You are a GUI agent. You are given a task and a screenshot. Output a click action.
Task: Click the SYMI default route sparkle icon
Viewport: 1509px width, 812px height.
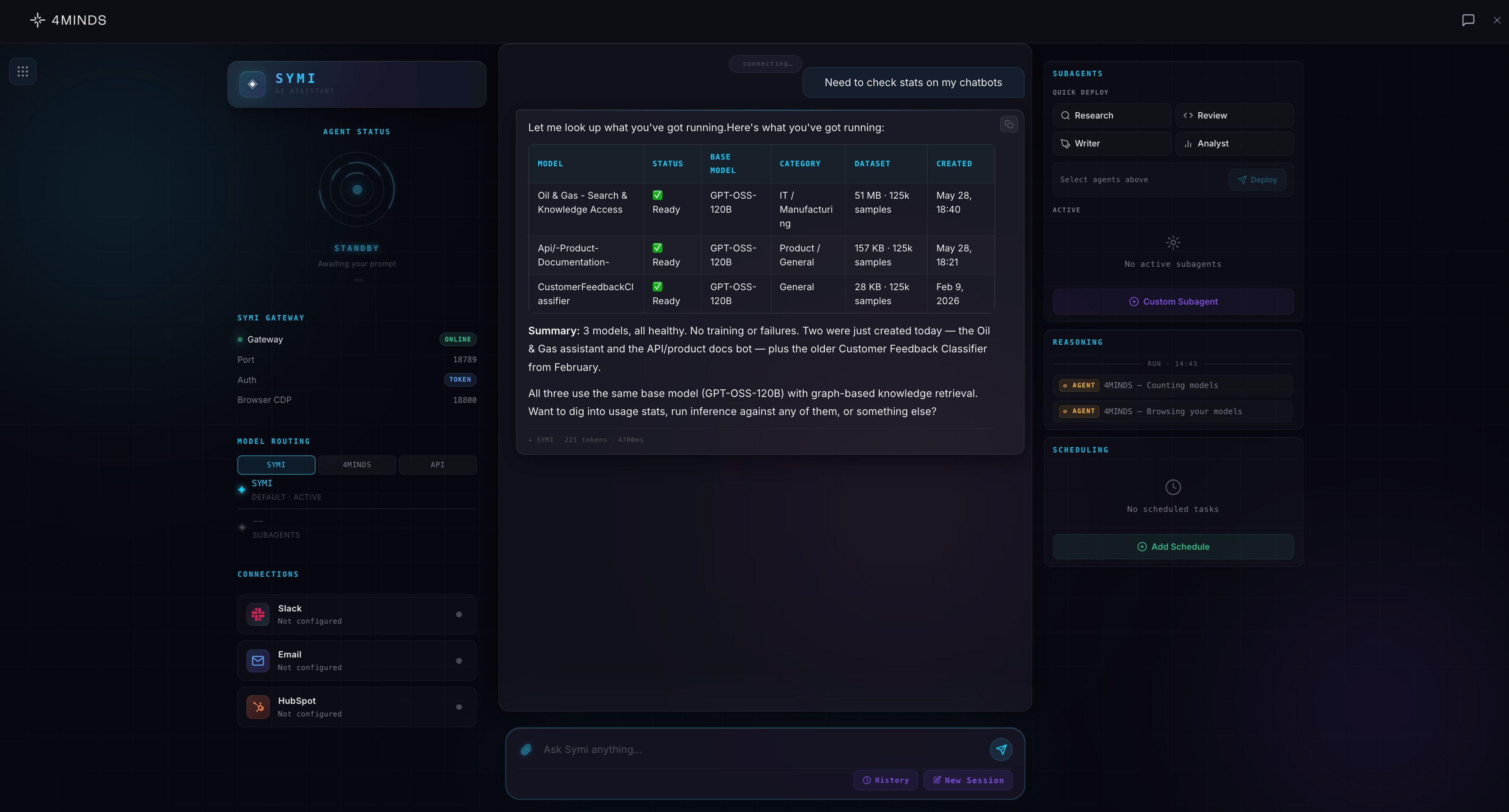(242, 490)
